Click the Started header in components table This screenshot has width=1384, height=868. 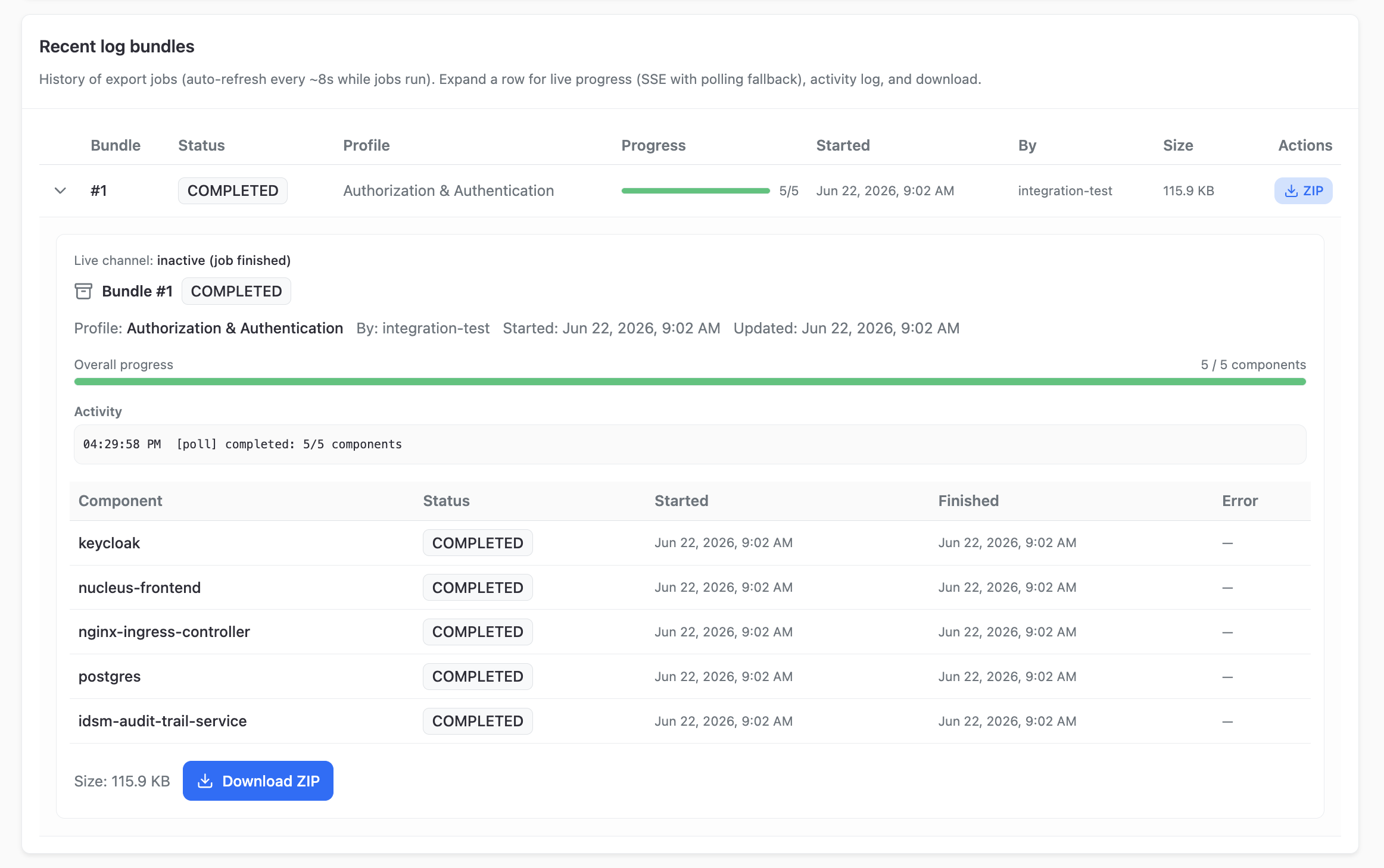(681, 501)
